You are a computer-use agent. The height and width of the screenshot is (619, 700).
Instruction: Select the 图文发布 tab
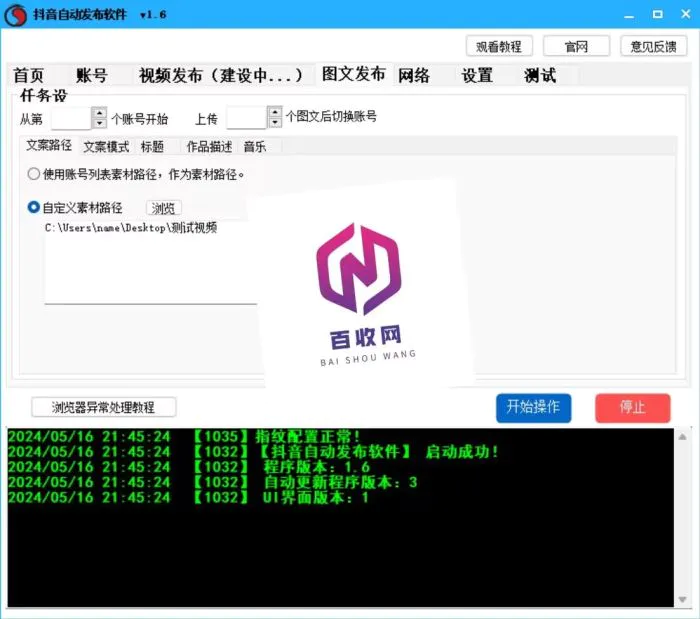pyautogui.click(x=354, y=74)
